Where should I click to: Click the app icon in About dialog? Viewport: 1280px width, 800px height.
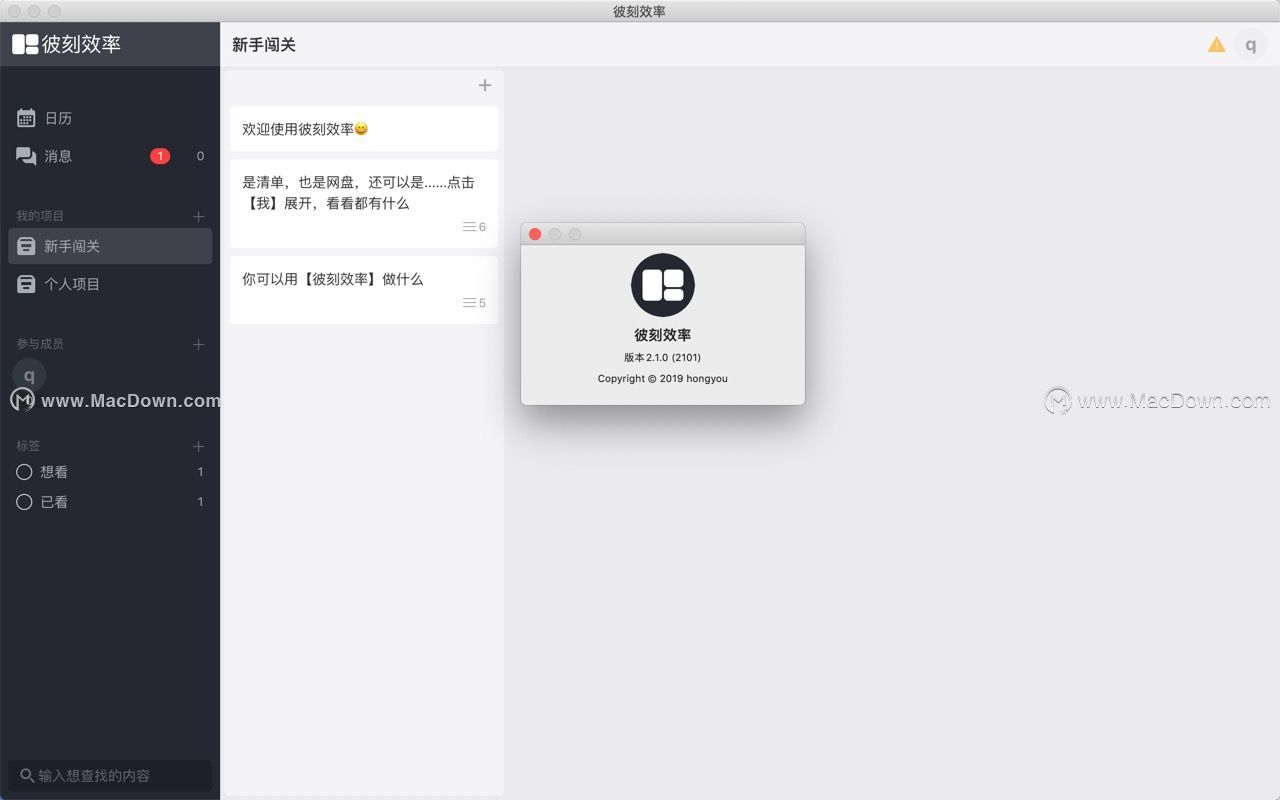pos(663,285)
